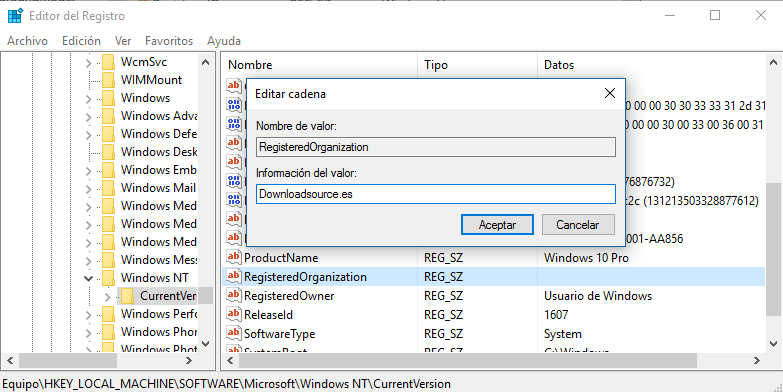The height and width of the screenshot is (392, 783).
Task: Click the values pane scroll right arrow
Action: pos(757,360)
